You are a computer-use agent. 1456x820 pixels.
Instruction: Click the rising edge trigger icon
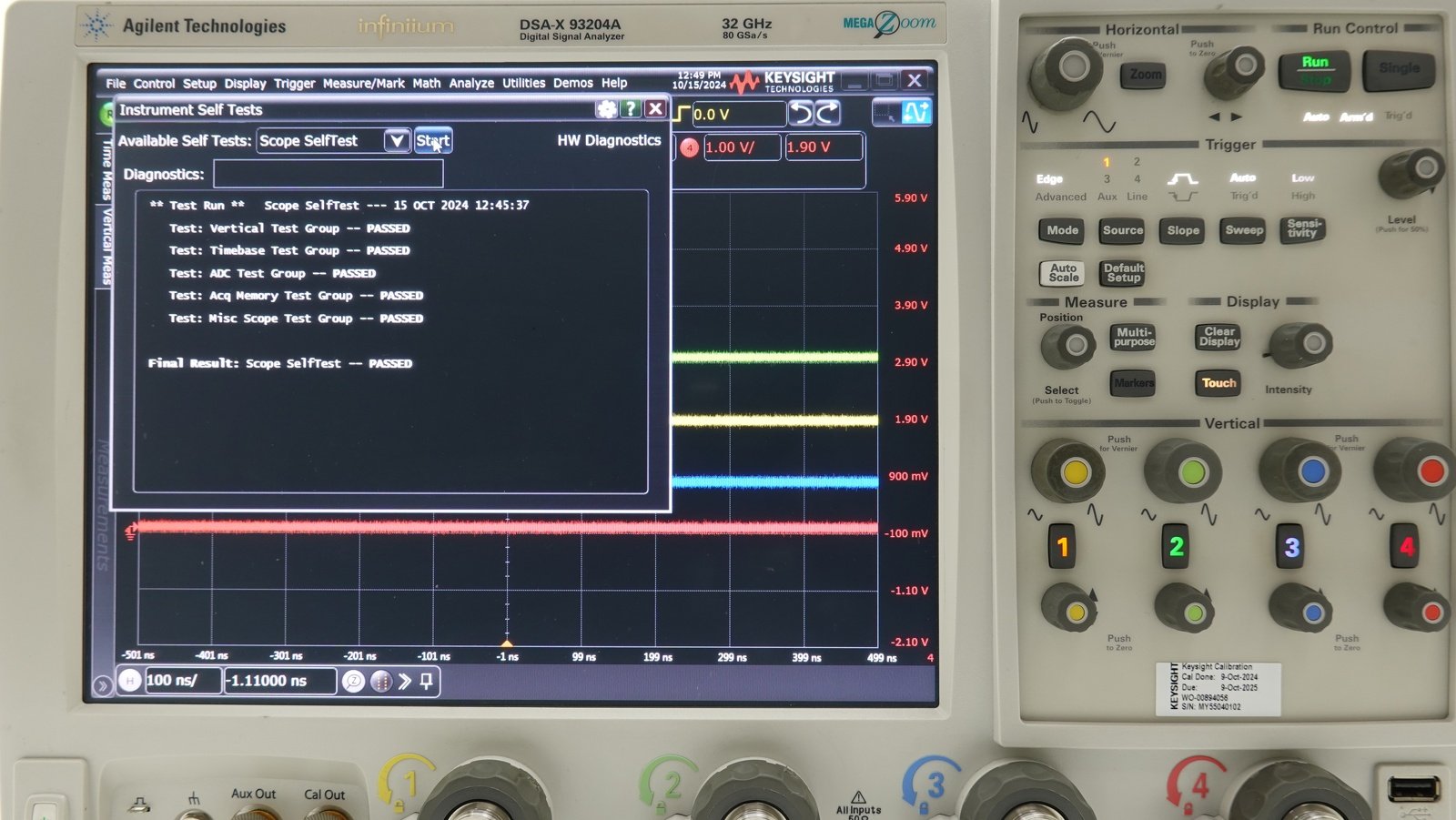pos(682,114)
